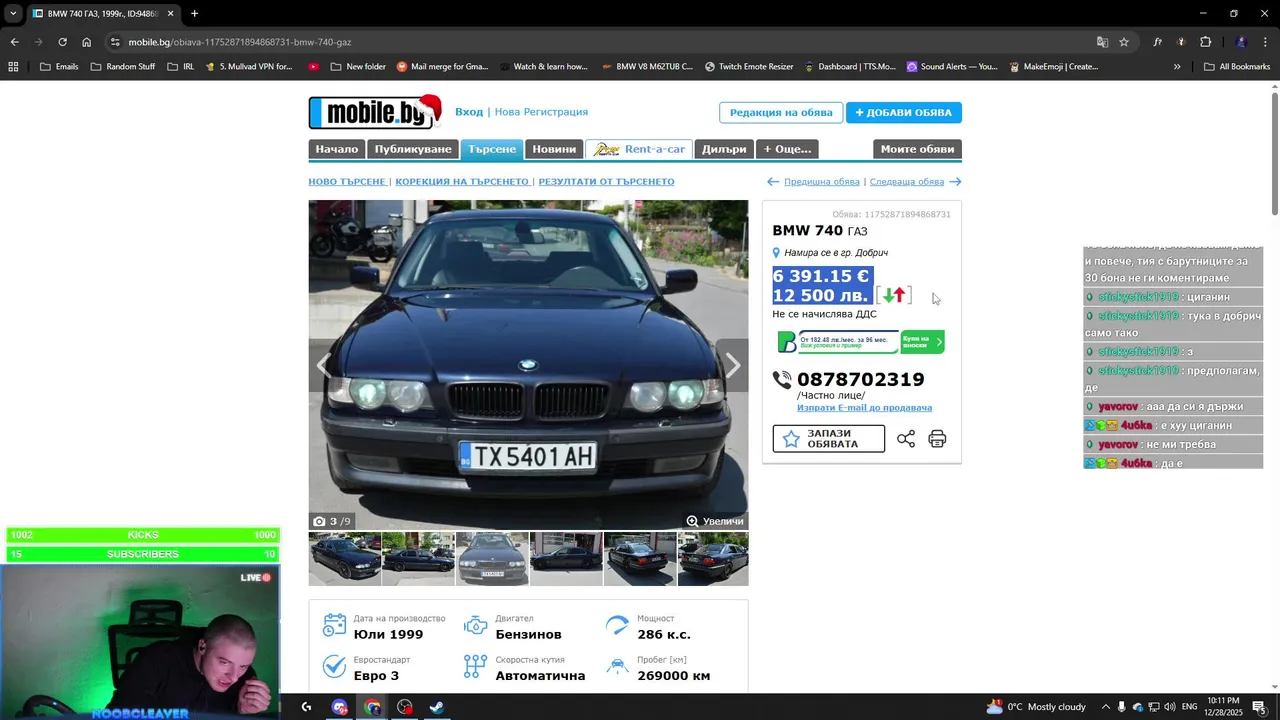The image size is (1280, 720).
Task: Reload the page
Action: pos(62,42)
